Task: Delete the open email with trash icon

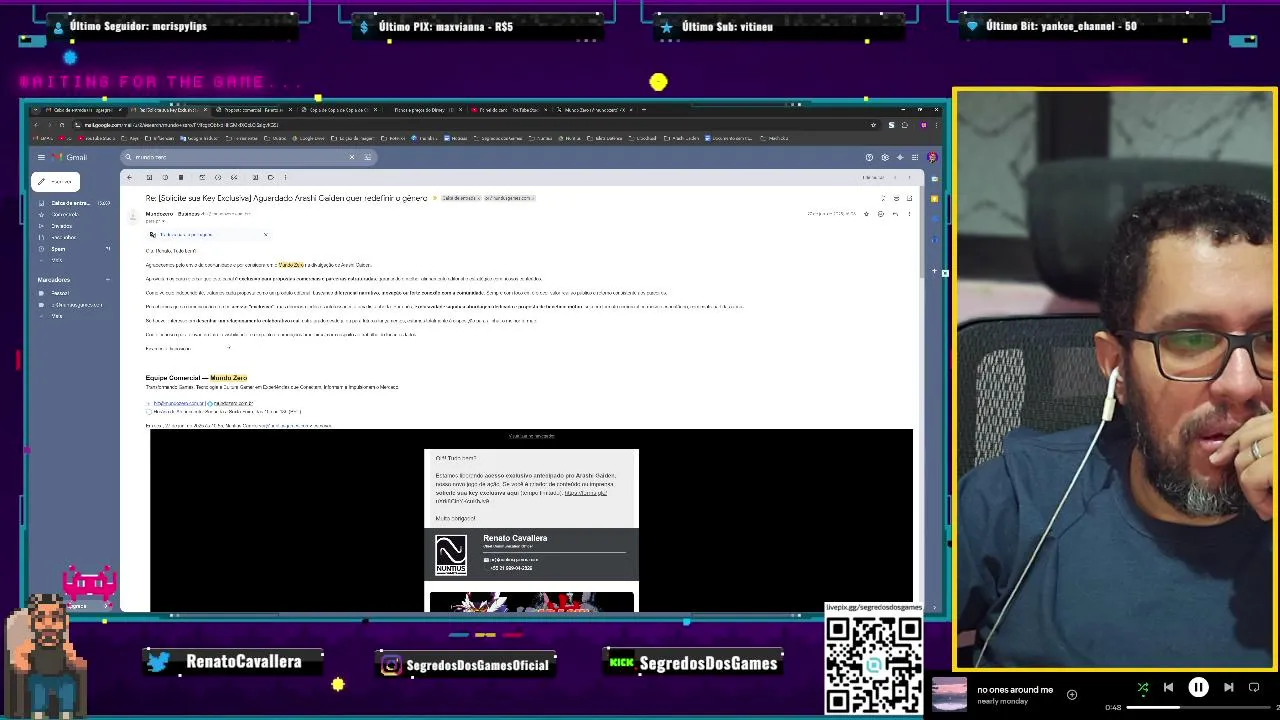Action: (181, 177)
